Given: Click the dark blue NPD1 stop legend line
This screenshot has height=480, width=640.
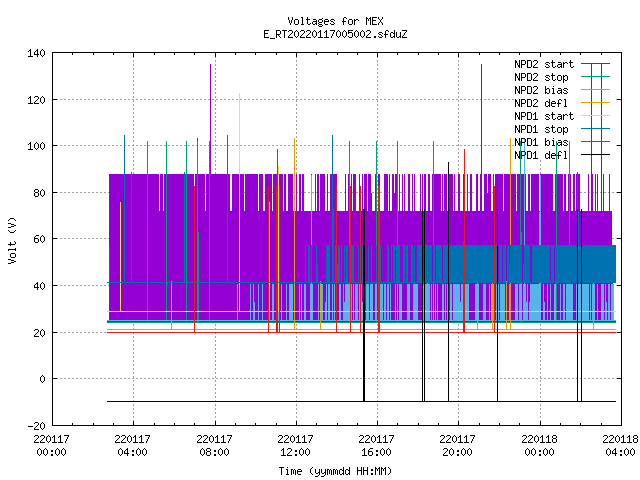Looking at the screenshot, I should 596,129.
